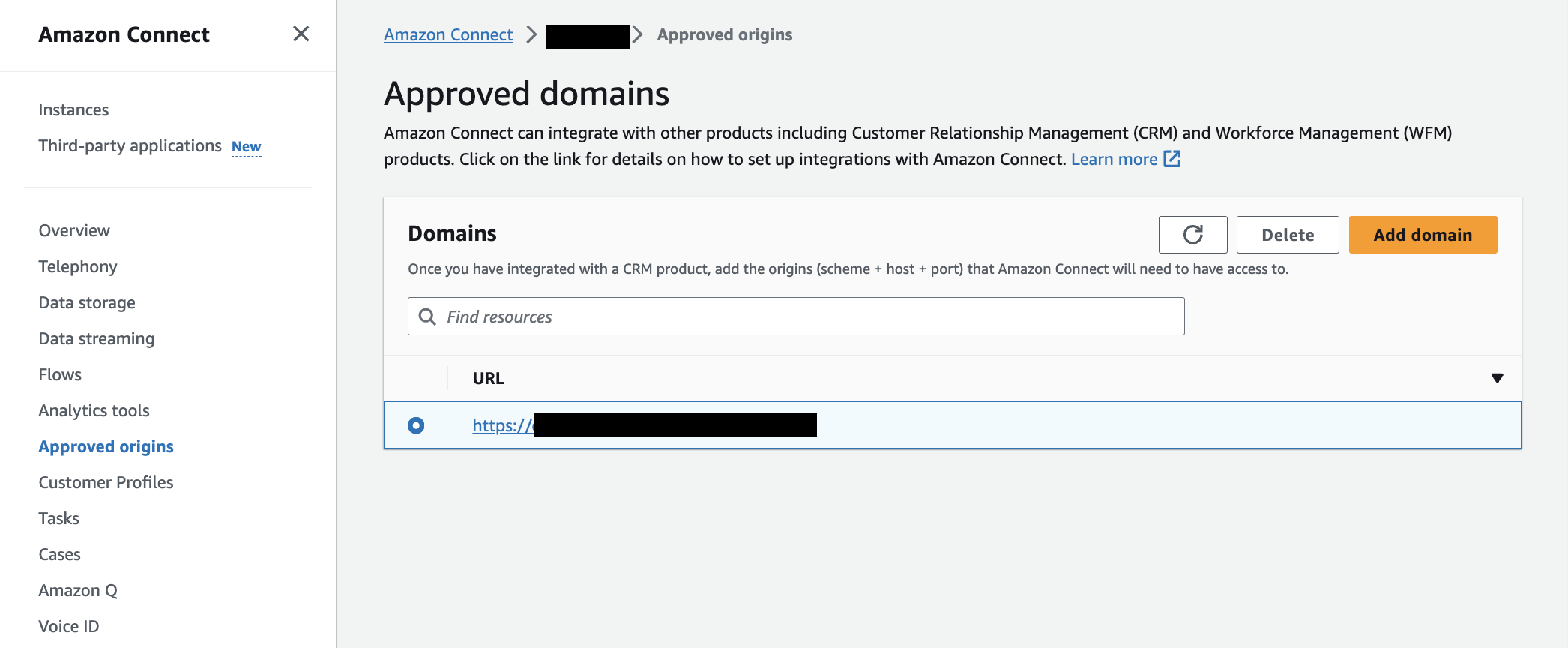Go to Overview section

[x=74, y=230]
